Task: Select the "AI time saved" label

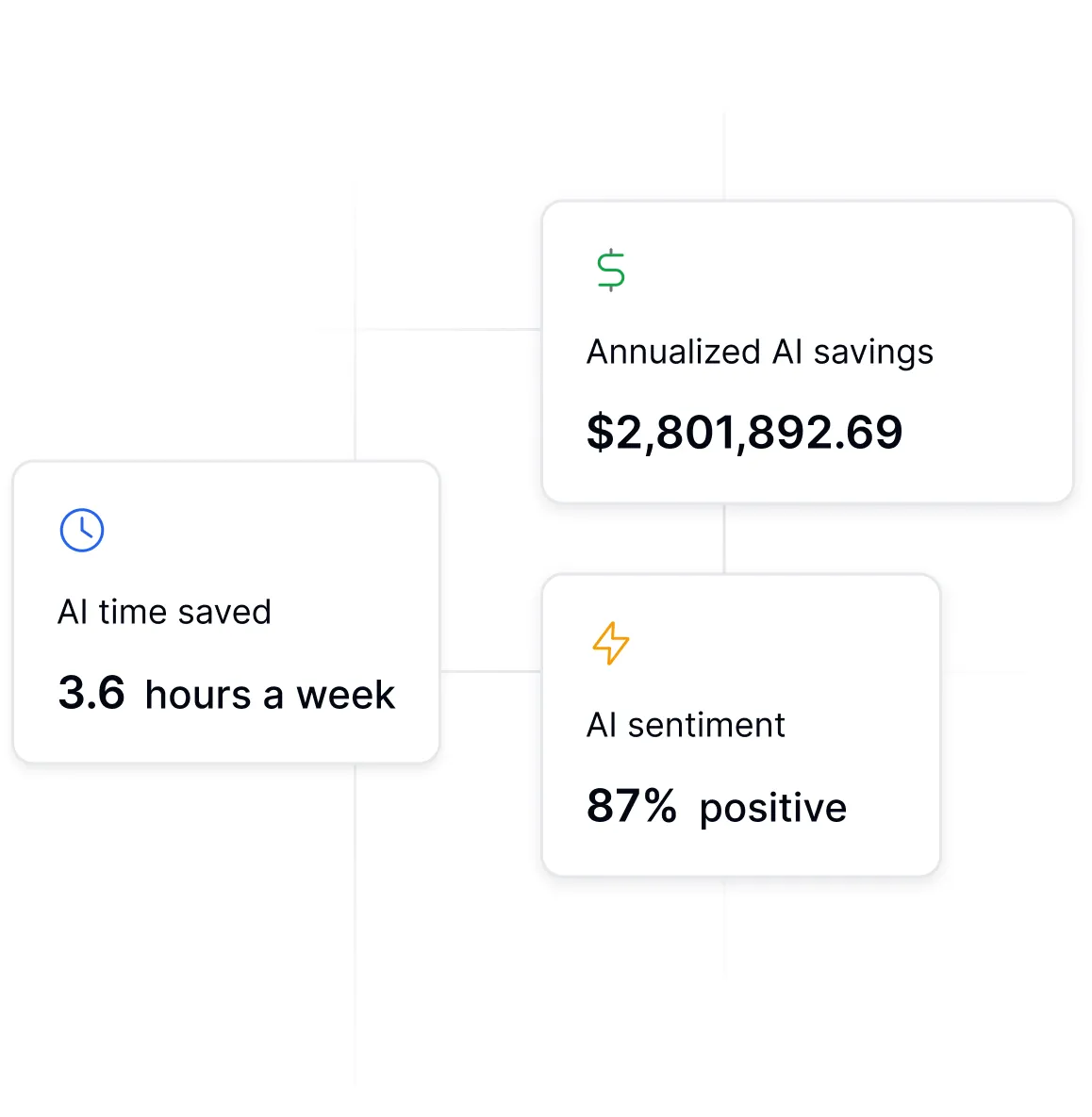Action: [164, 613]
